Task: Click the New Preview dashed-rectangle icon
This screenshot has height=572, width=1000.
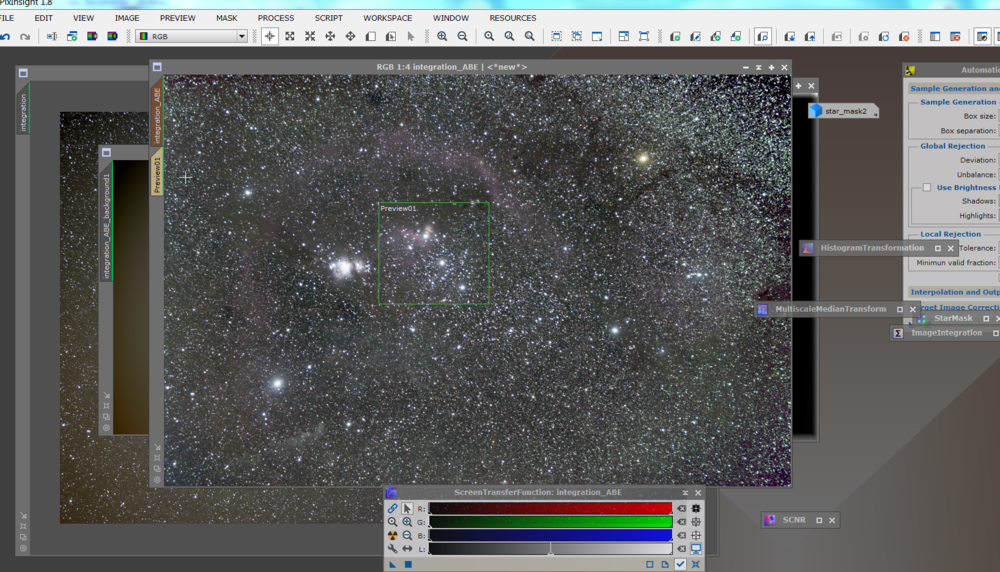Action: click(557, 36)
